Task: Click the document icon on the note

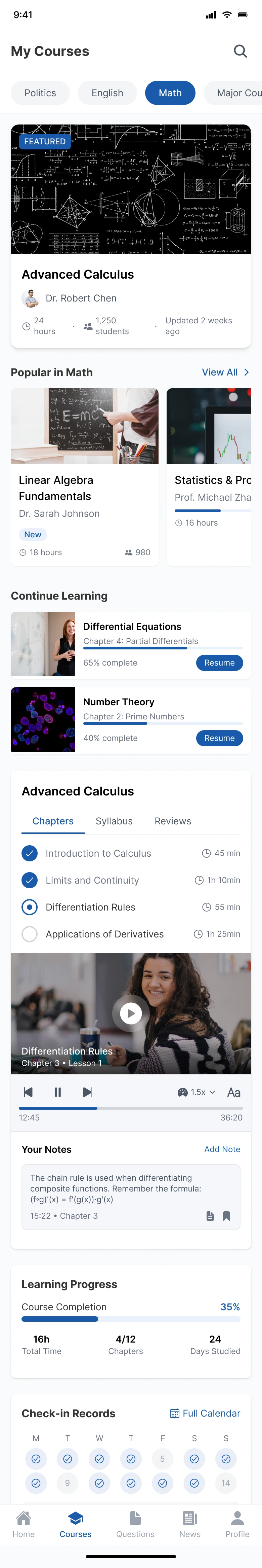Action: click(x=210, y=1216)
